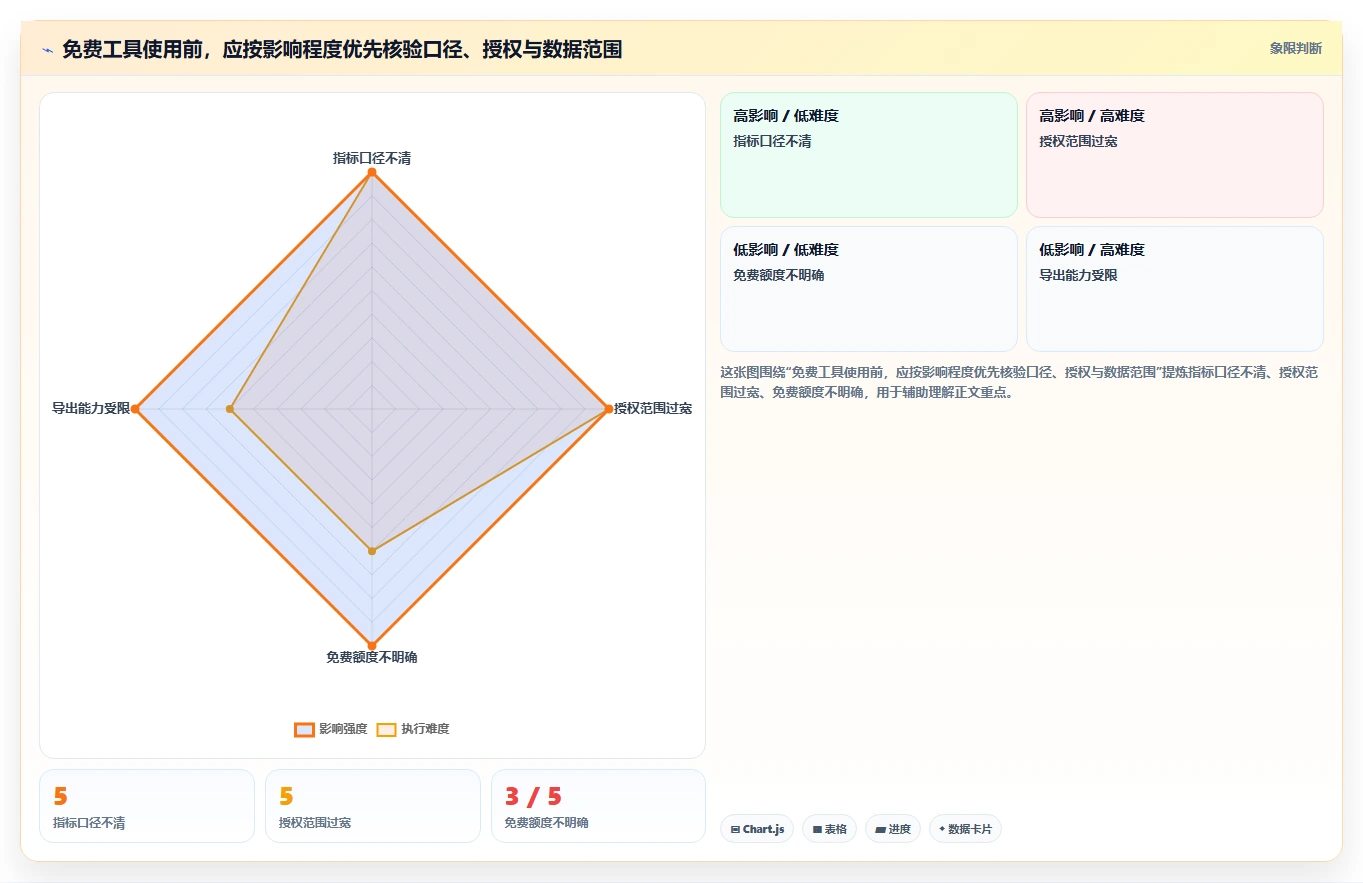The height and width of the screenshot is (883, 1363).
Task: Select the 数据卡片 tag chip
Action: coord(965,829)
